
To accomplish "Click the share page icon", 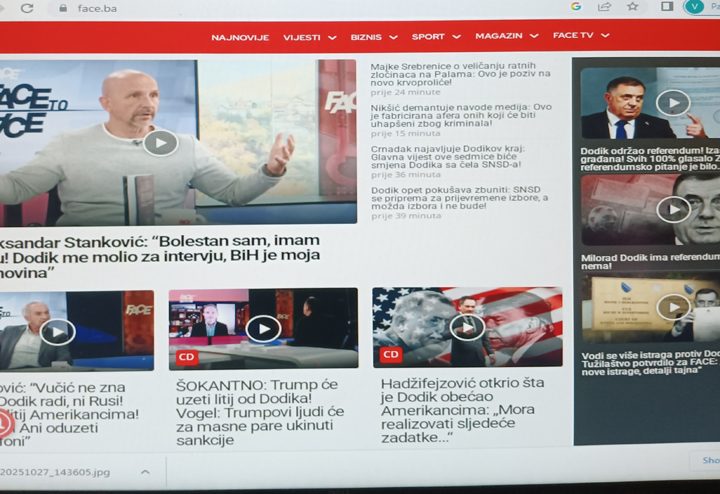I will [x=604, y=6].
